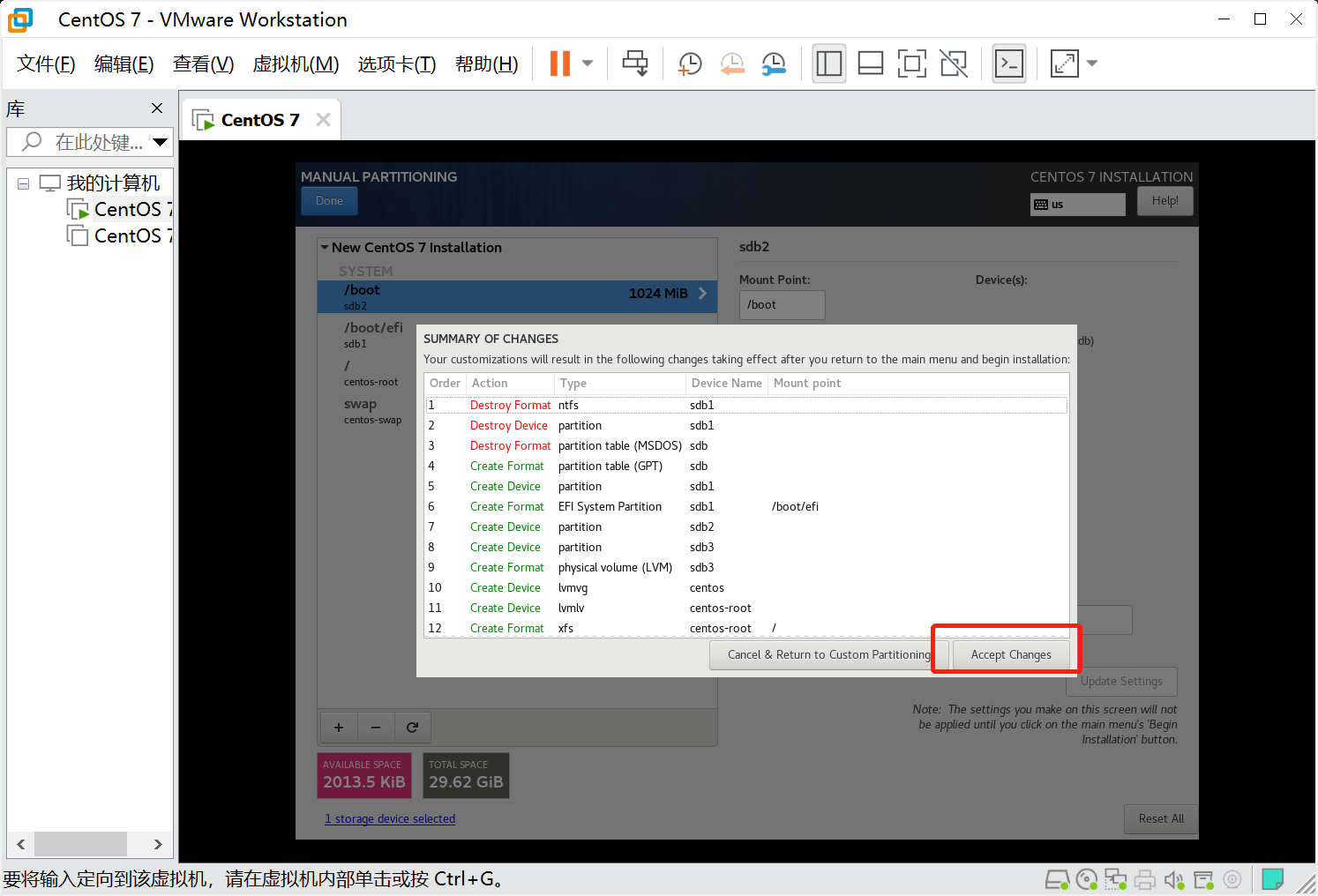Open the power options dropdown arrow beside pause

point(588,63)
